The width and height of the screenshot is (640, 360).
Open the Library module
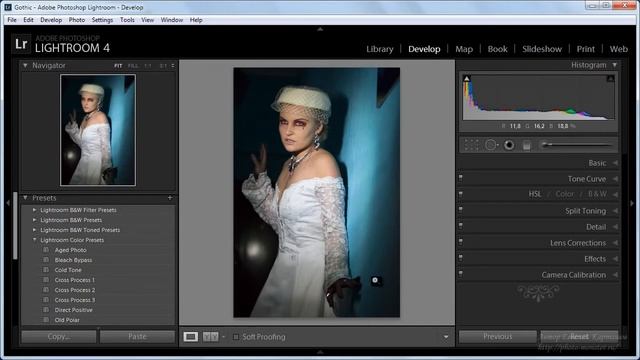pos(380,49)
